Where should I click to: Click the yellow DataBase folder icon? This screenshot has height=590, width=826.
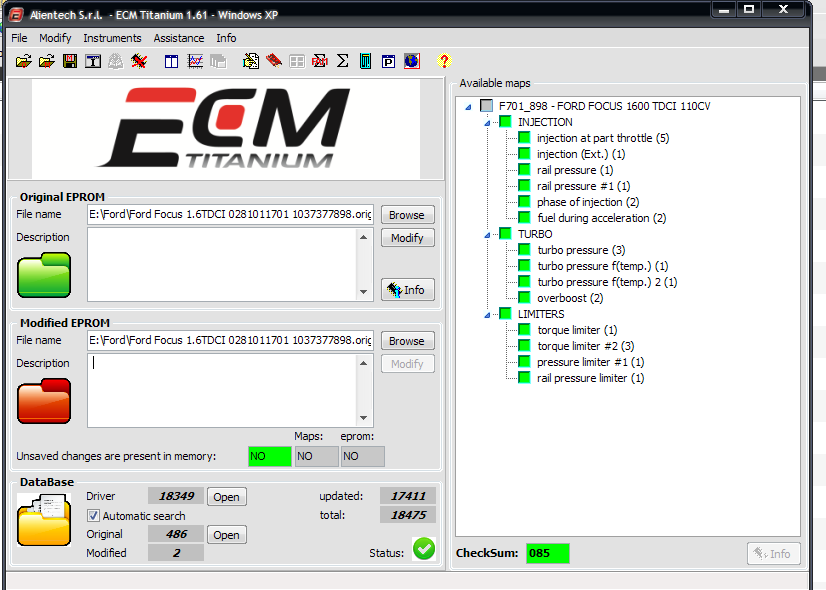[44, 519]
